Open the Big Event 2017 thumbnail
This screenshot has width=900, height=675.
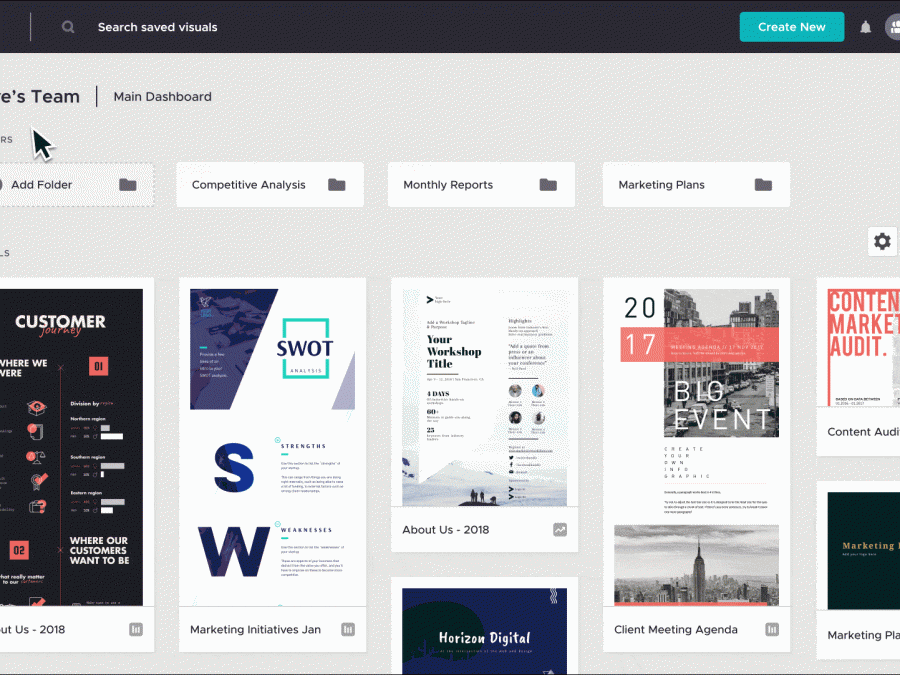click(x=696, y=447)
